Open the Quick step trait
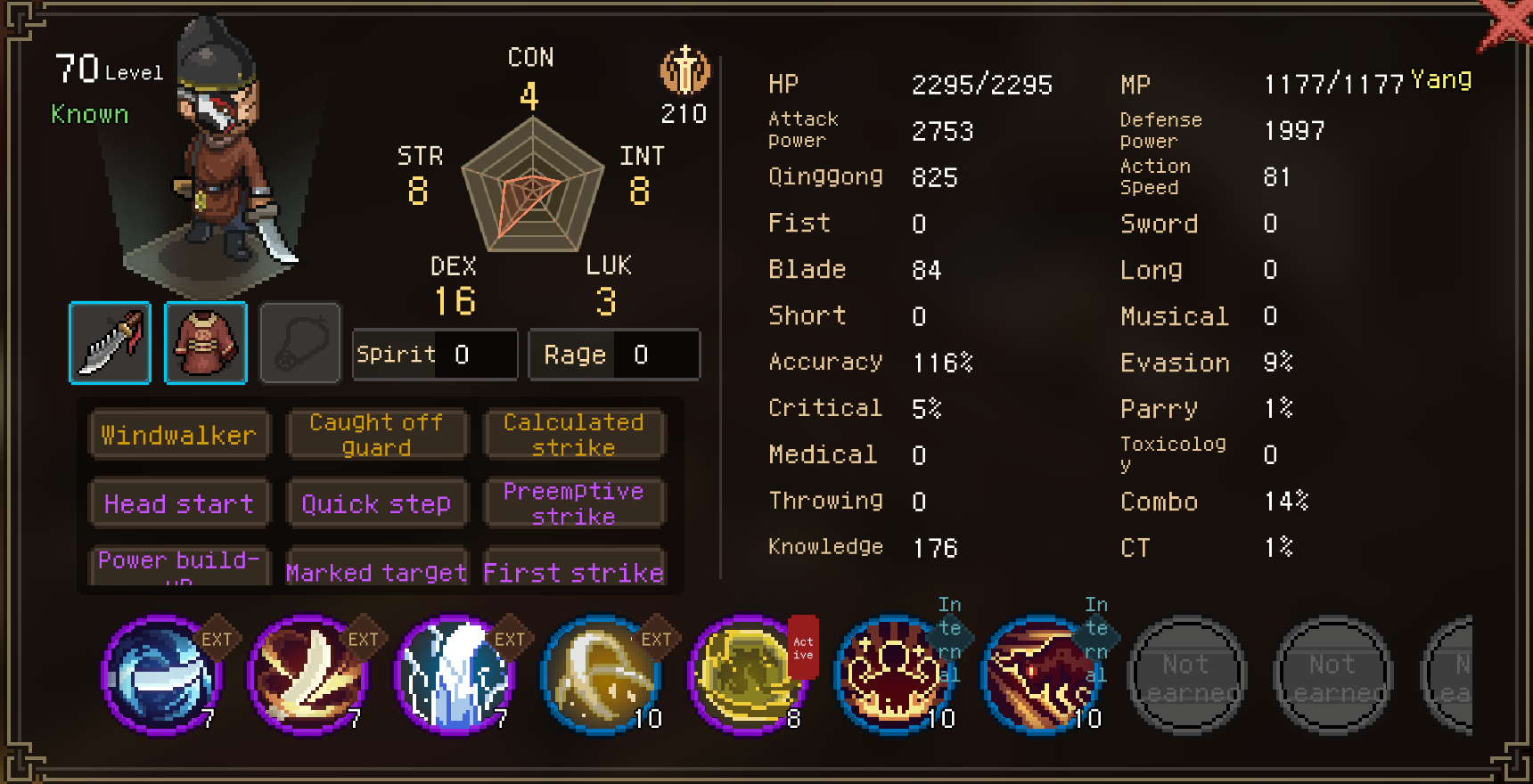The width and height of the screenshot is (1533, 784). tap(376, 503)
